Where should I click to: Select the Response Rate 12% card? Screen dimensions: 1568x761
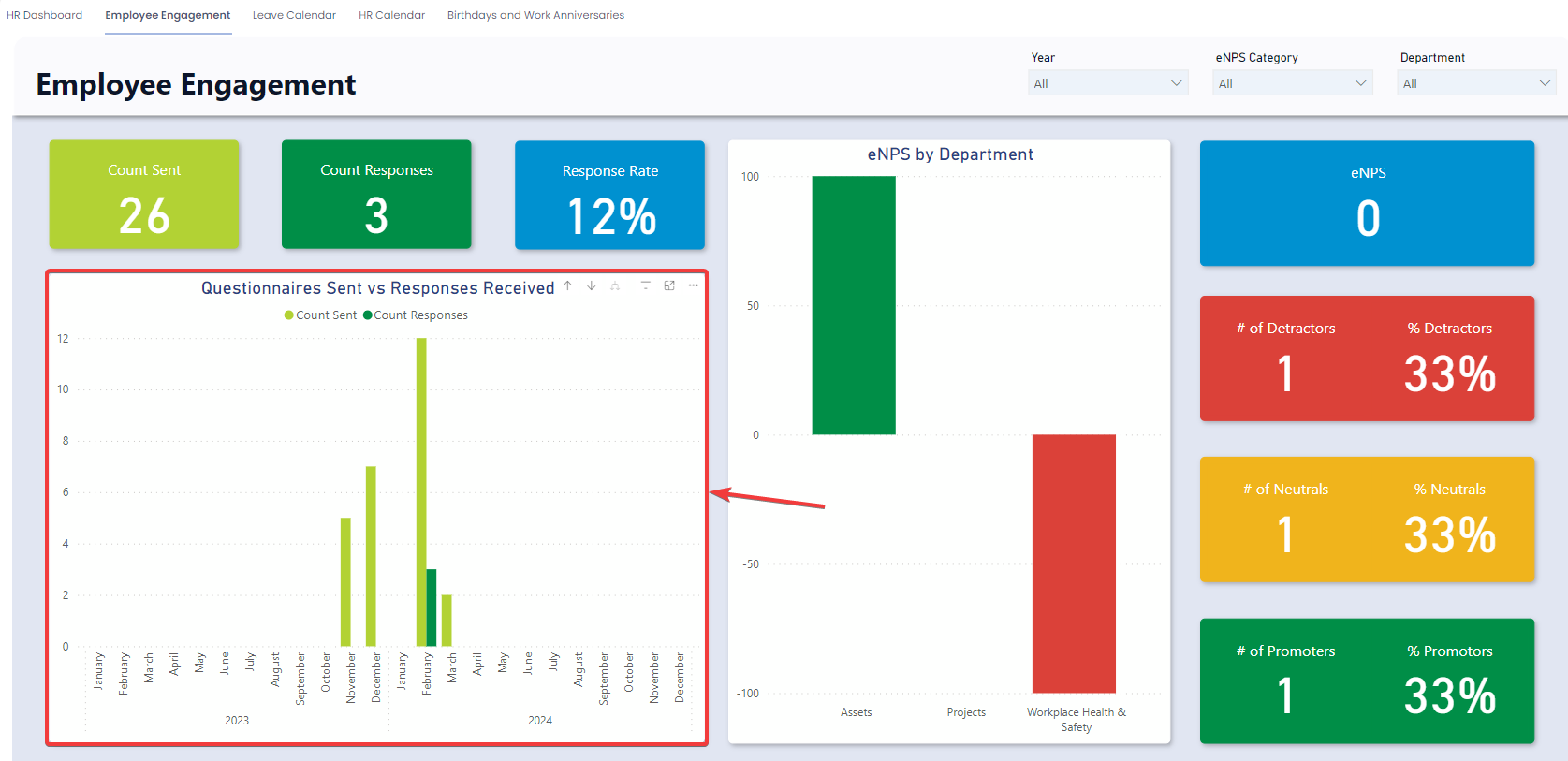tap(609, 195)
